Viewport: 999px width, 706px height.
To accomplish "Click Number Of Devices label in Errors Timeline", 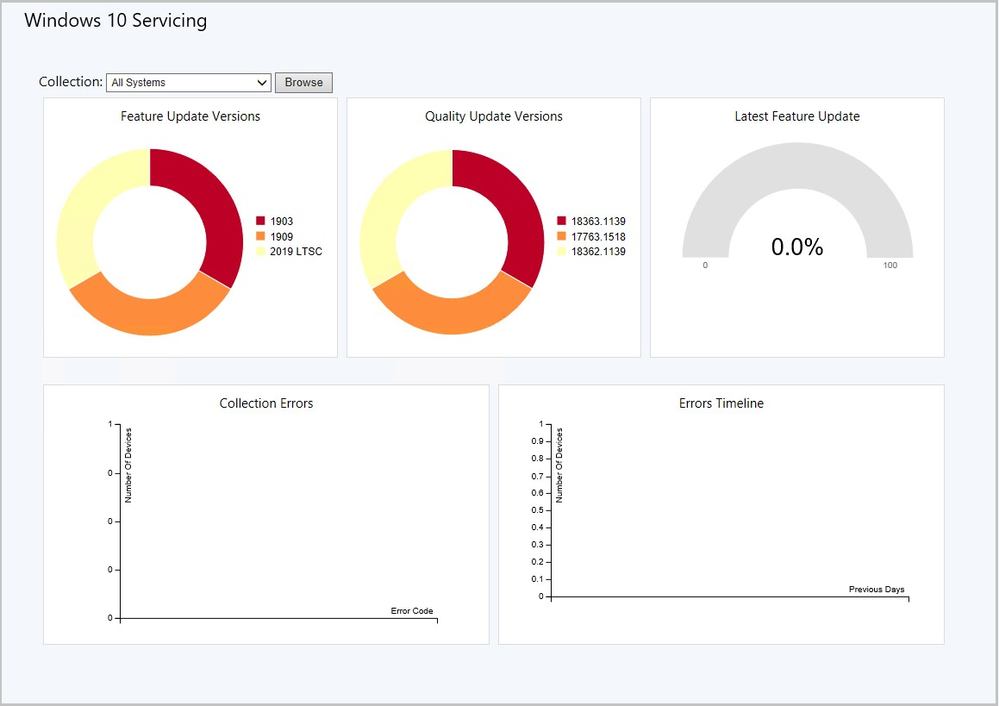I will point(559,465).
